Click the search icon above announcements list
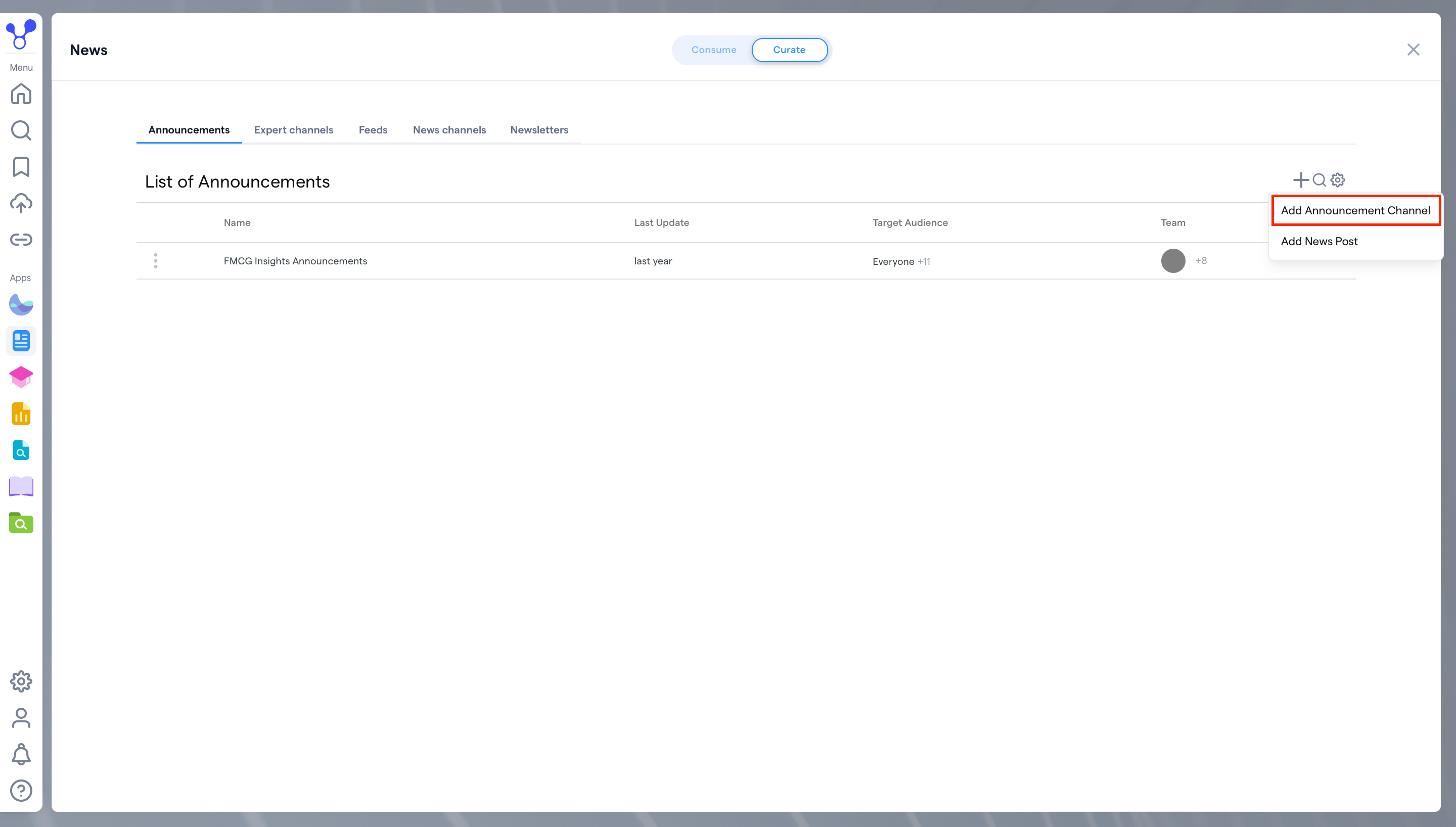Image resolution: width=1456 pixels, height=827 pixels. (1319, 180)
